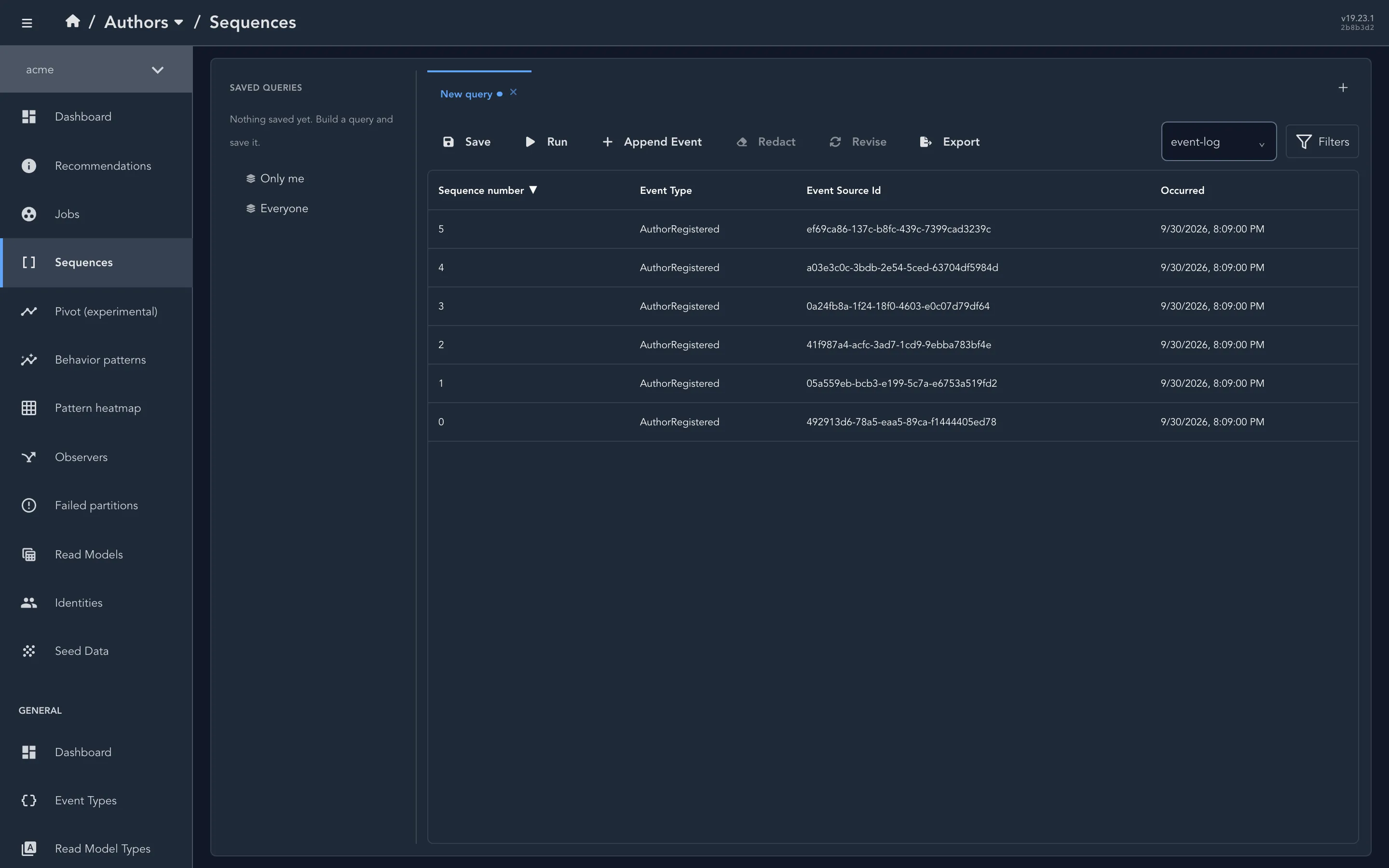This screenshot has width=1389, height=868.
Task: Export the query results
Action: [950, 142]
